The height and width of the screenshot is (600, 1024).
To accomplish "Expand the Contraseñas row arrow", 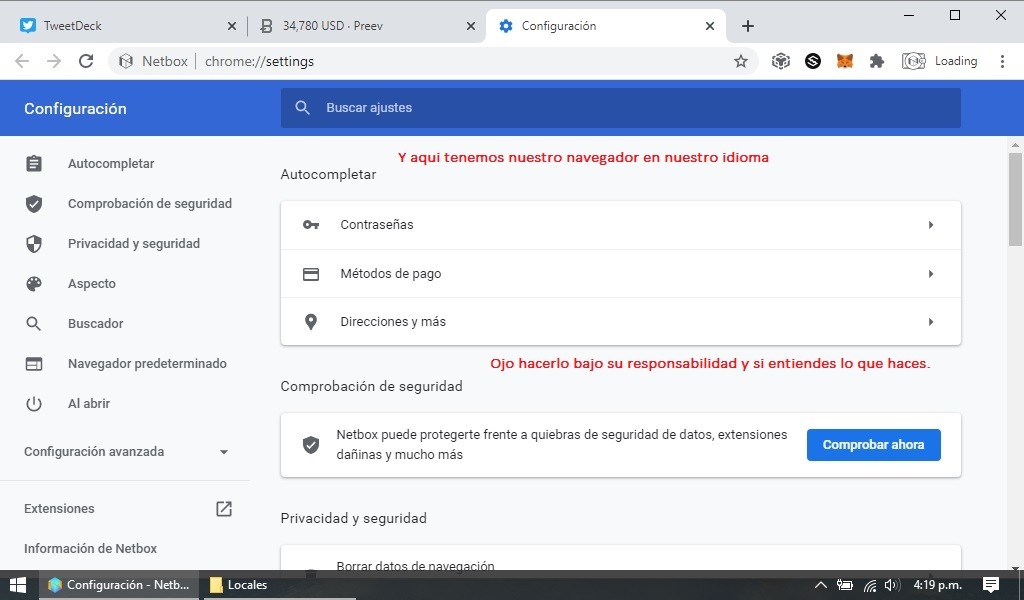I will pos(931,225).
